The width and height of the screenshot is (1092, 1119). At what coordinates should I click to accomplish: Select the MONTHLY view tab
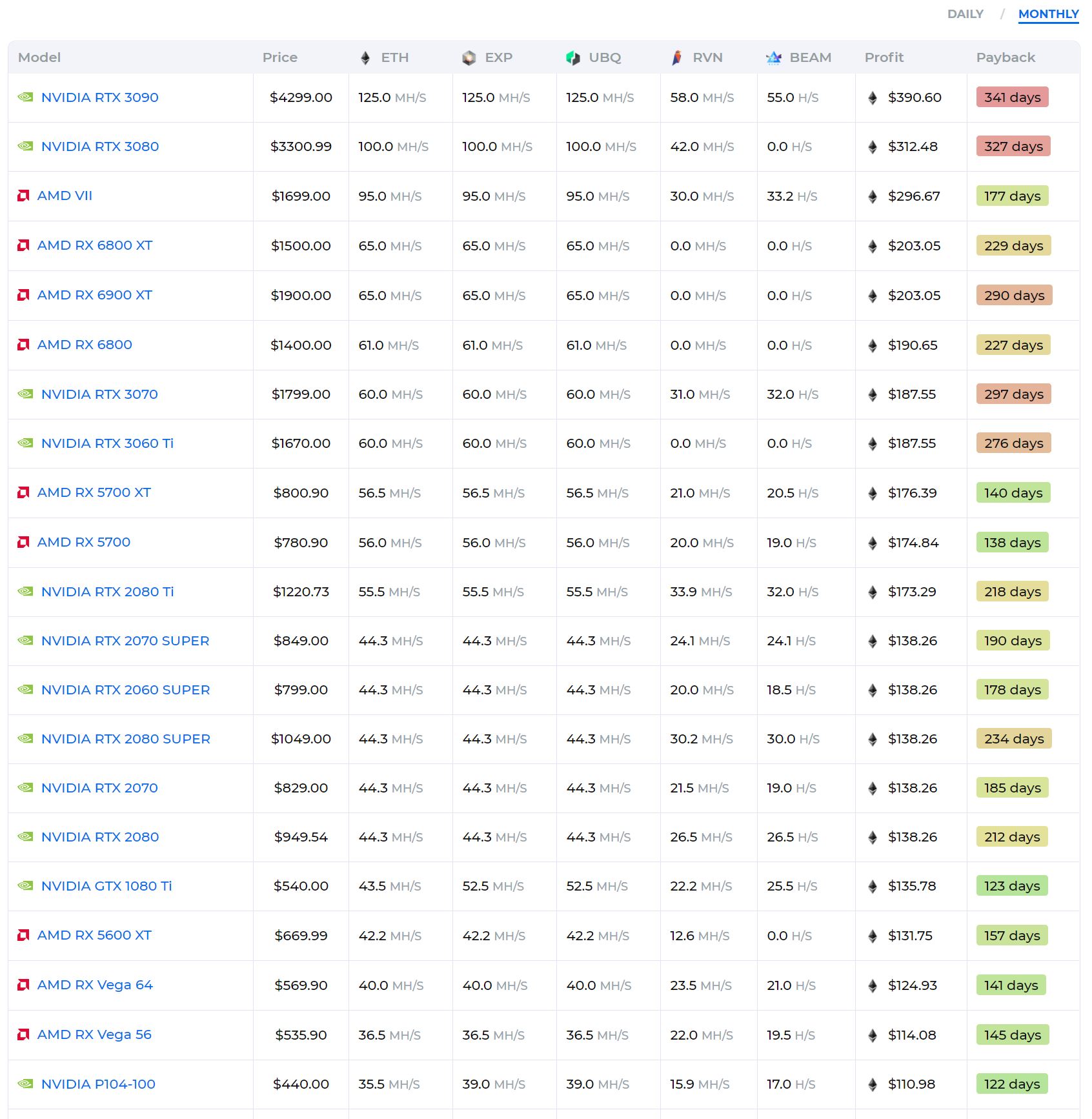click(x=1049, y=14)
